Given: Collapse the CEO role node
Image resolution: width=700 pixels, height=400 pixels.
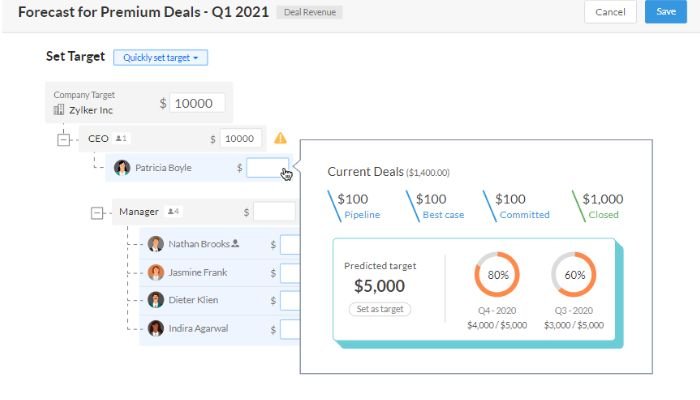Looking at the screenshot, I should (63, 140).
